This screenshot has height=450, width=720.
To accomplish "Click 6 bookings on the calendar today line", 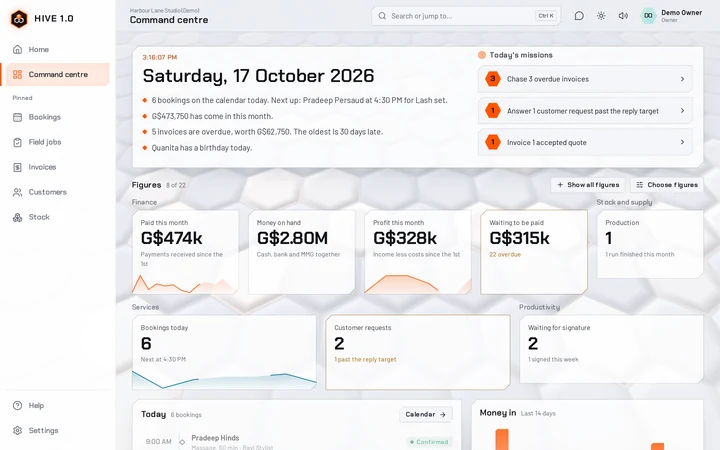I will point(299,100).
